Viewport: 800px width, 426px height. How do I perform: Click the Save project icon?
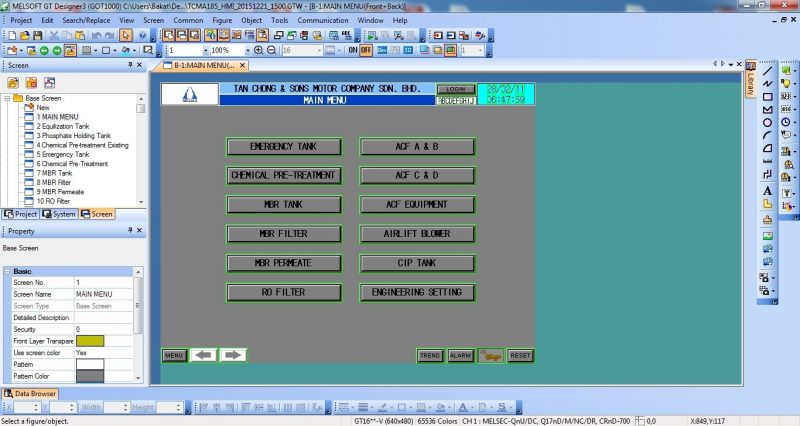[37, 35]
